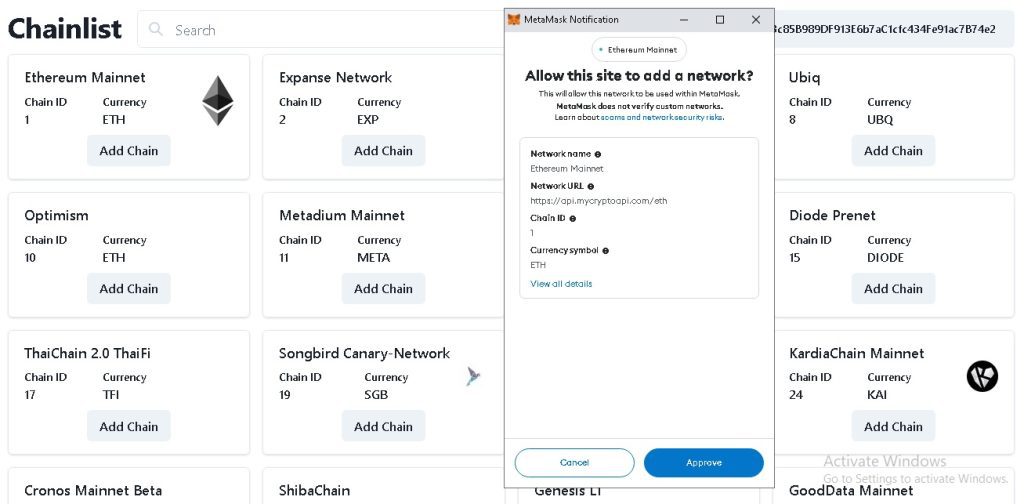
Task: Click the search magnifier icon
Action: (x=156, y=30)
